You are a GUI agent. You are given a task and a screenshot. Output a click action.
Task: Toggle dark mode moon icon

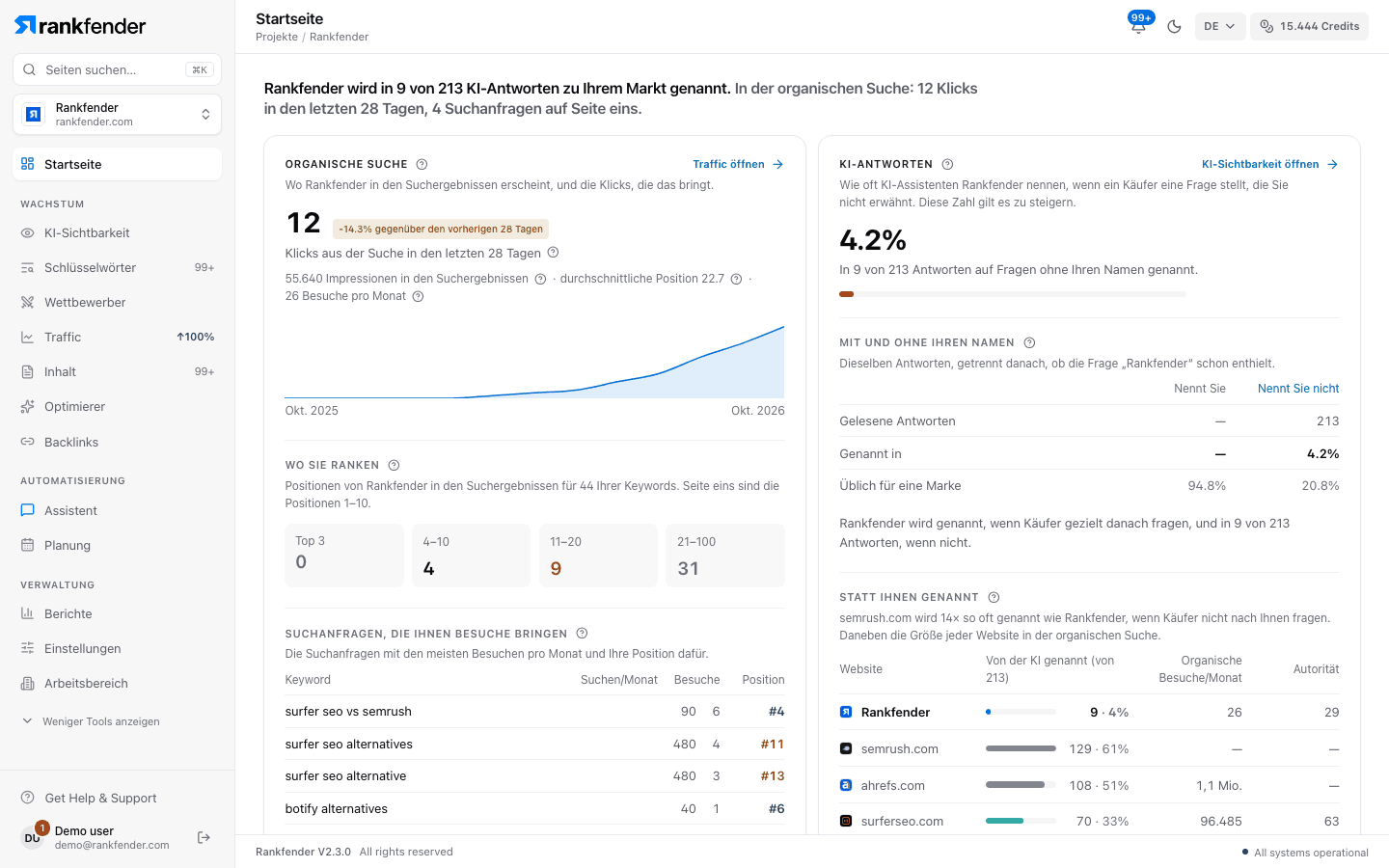tap(1174, 26)
